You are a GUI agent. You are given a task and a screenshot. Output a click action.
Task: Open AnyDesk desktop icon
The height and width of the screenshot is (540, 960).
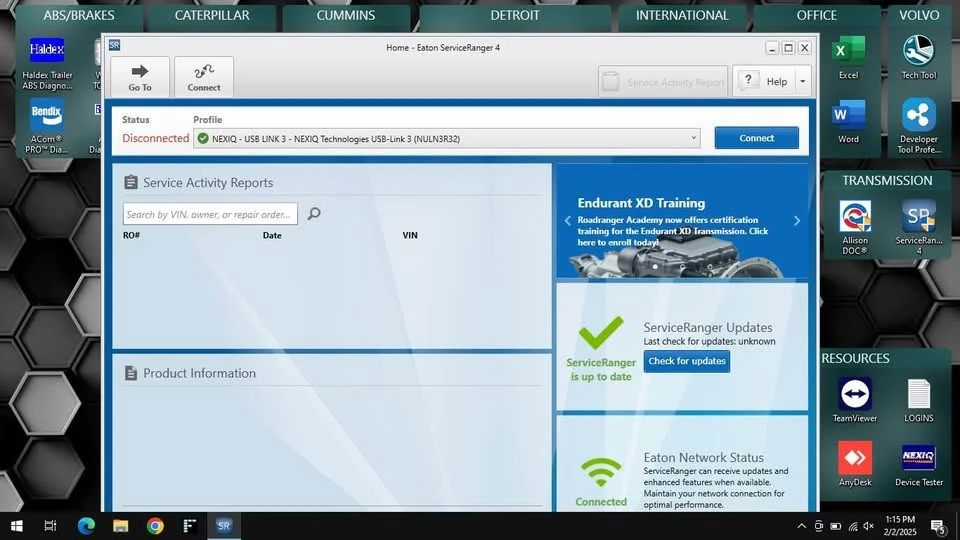(x=855, y=464)
